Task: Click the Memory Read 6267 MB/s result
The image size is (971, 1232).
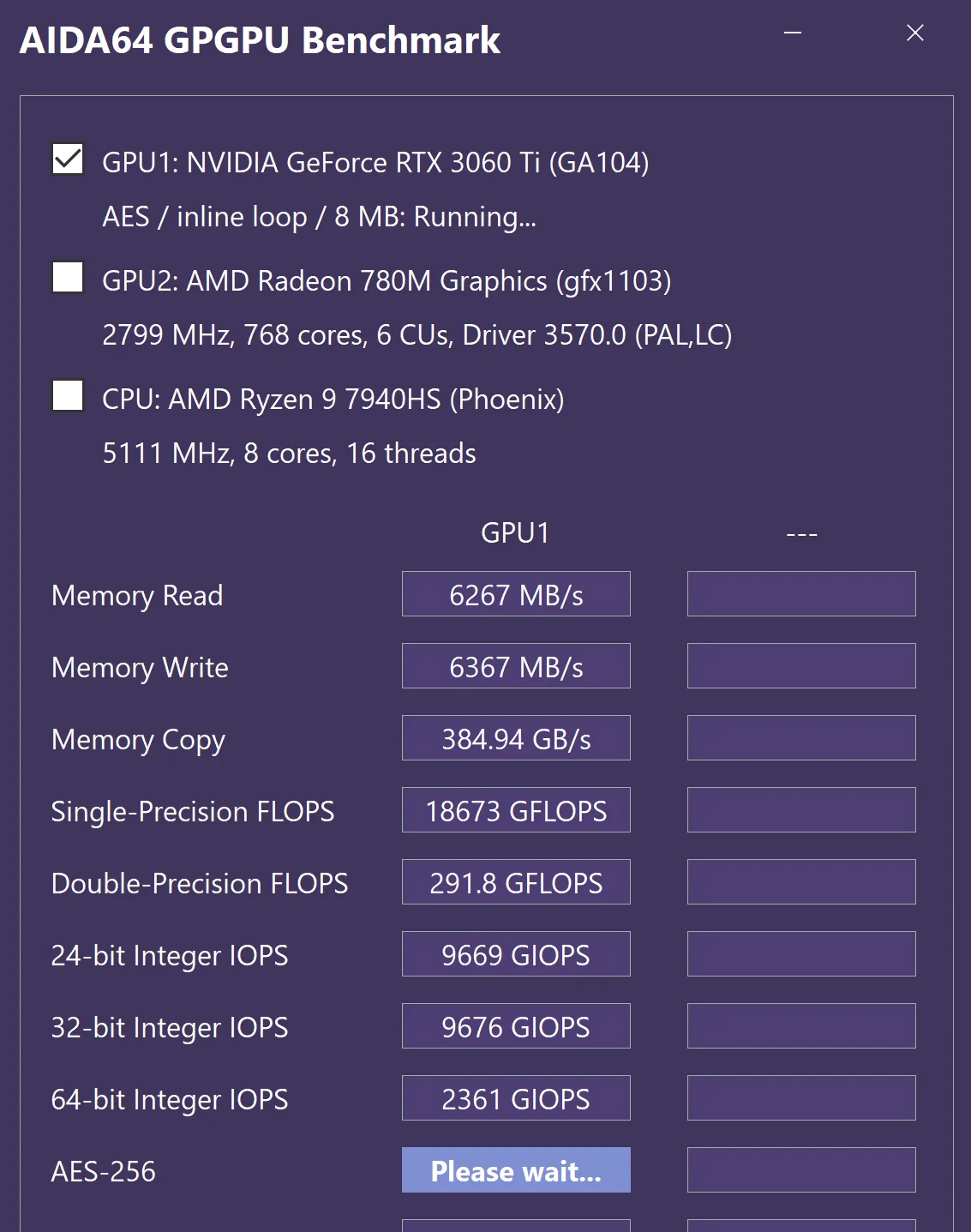Action: tap(516, 594)
